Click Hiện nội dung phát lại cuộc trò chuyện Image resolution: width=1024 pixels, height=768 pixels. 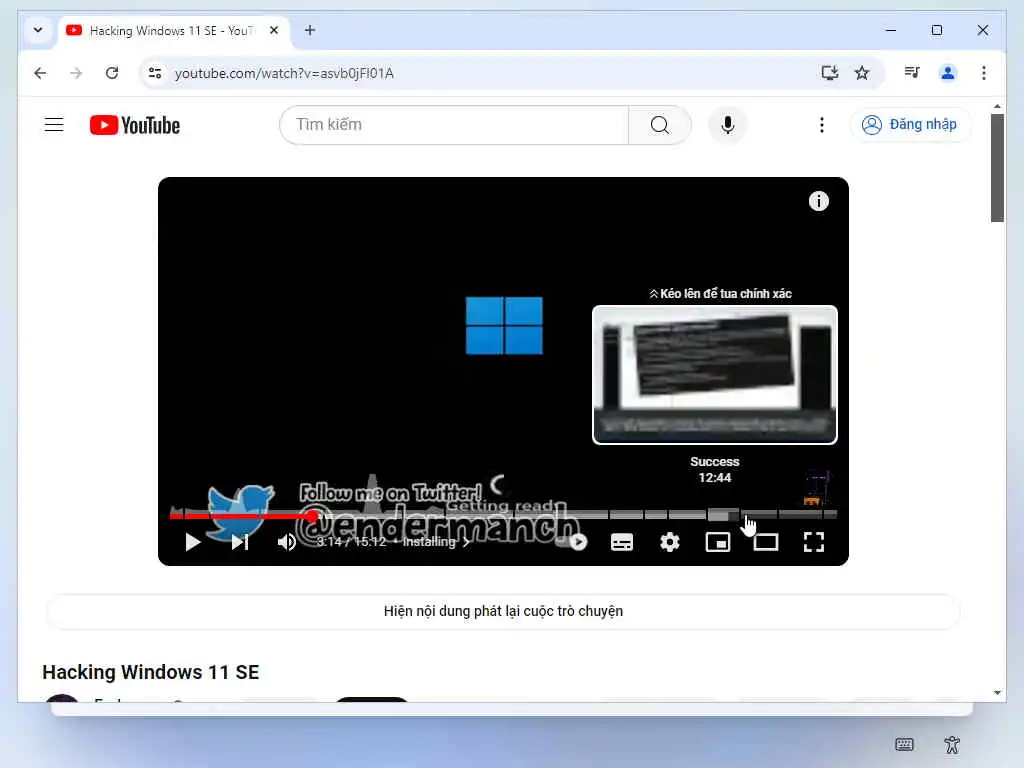point(503,611)
